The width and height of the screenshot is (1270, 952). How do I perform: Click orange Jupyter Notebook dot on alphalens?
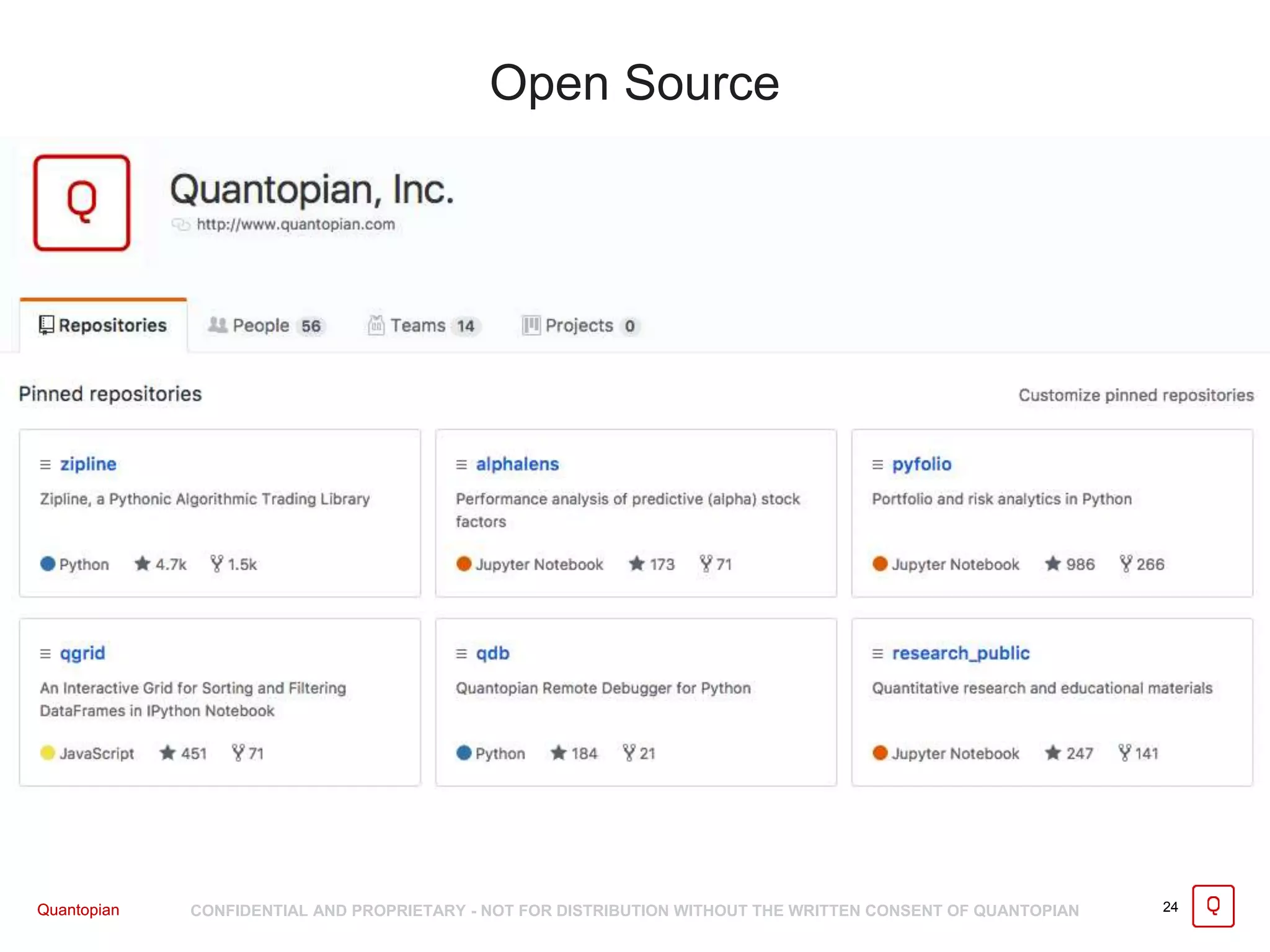point(464,563)
